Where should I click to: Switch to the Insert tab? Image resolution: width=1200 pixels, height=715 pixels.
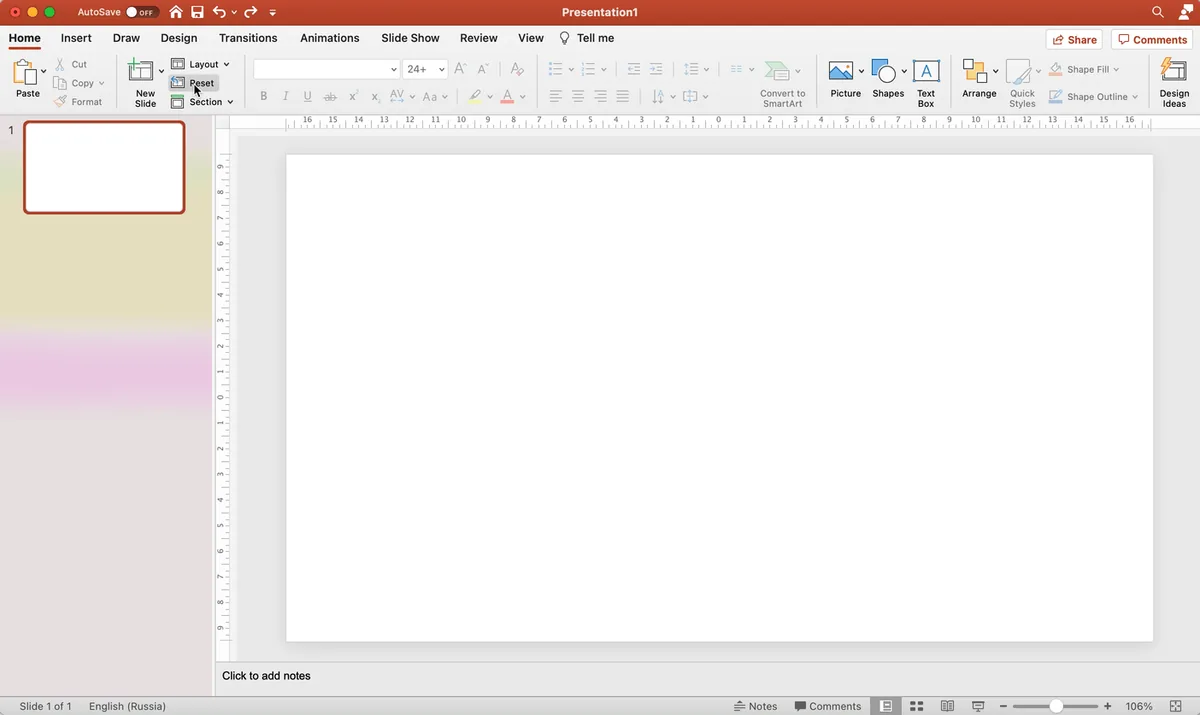point(76,38)
